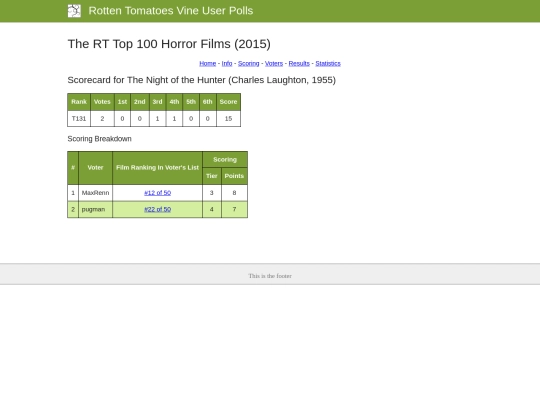Open the Statistics link
This screenshot has width=540, height=405.
pyautogui.click(x=328, y=63)
